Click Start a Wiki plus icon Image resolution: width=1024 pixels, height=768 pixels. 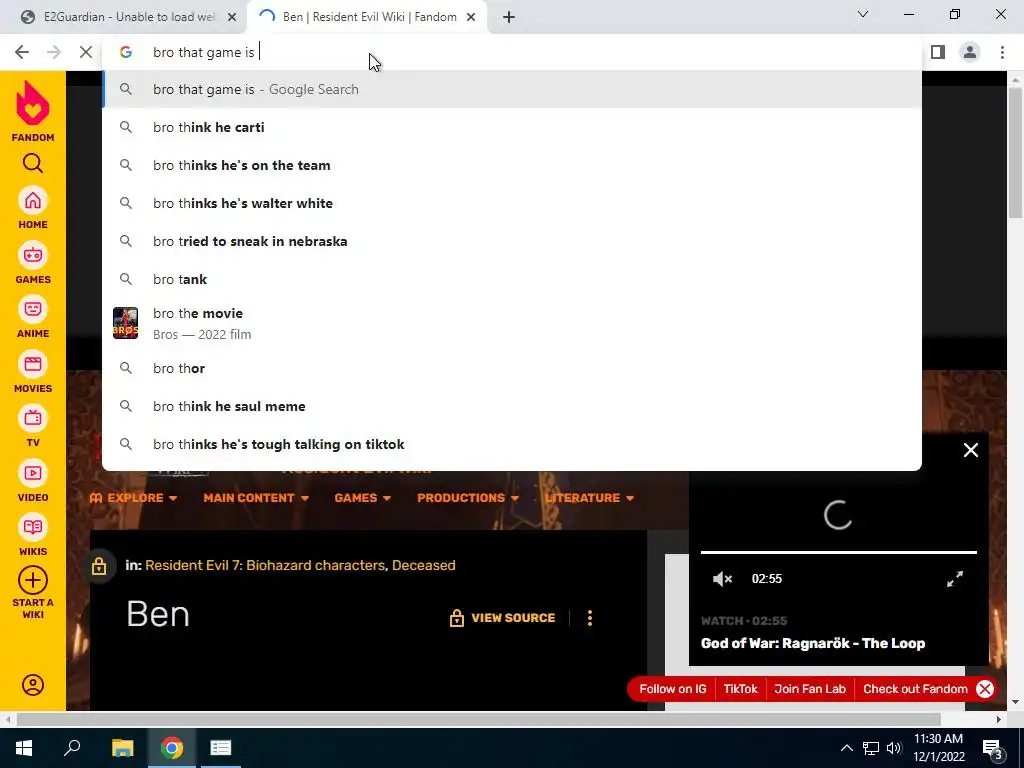coord(33,580)
